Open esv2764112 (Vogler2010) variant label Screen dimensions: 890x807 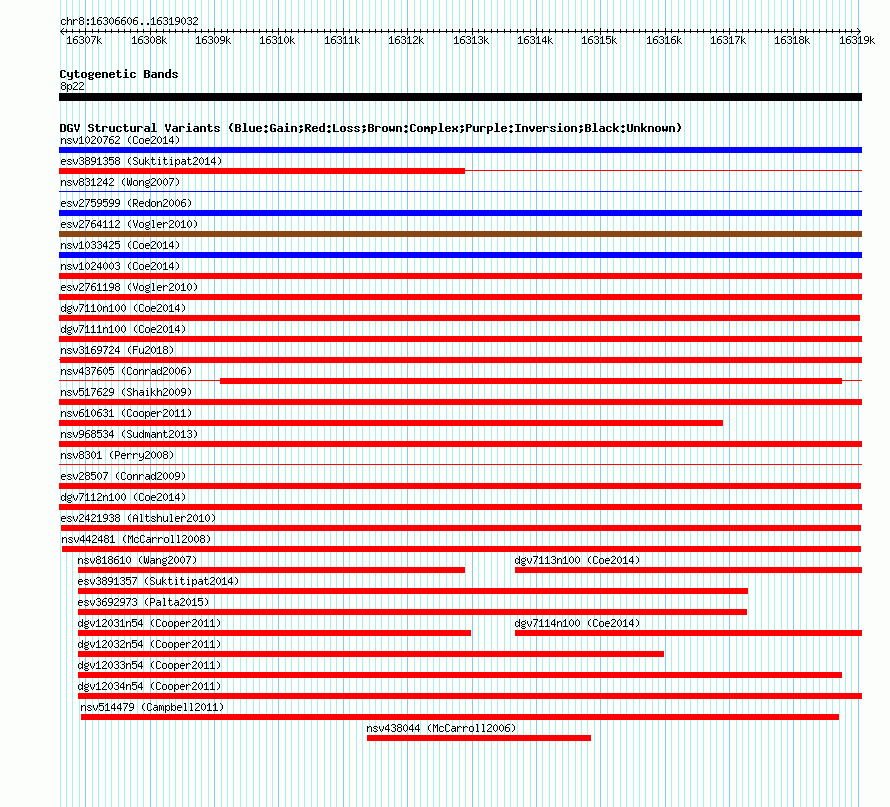[129, 224]
